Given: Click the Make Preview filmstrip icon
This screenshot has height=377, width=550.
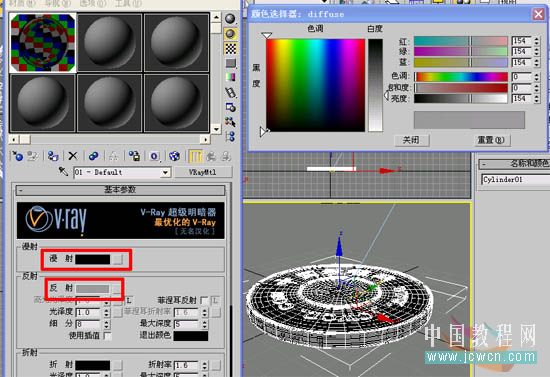Looking at the screenshot, I should 230,92.
